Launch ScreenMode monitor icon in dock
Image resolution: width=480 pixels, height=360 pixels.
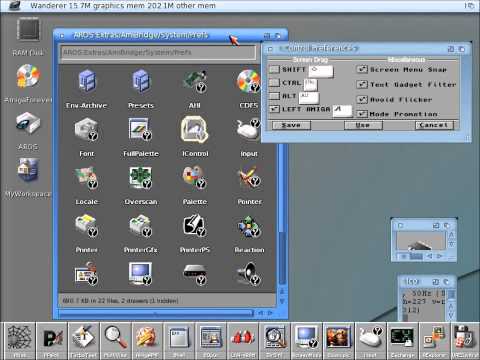(x=307, y=340)
